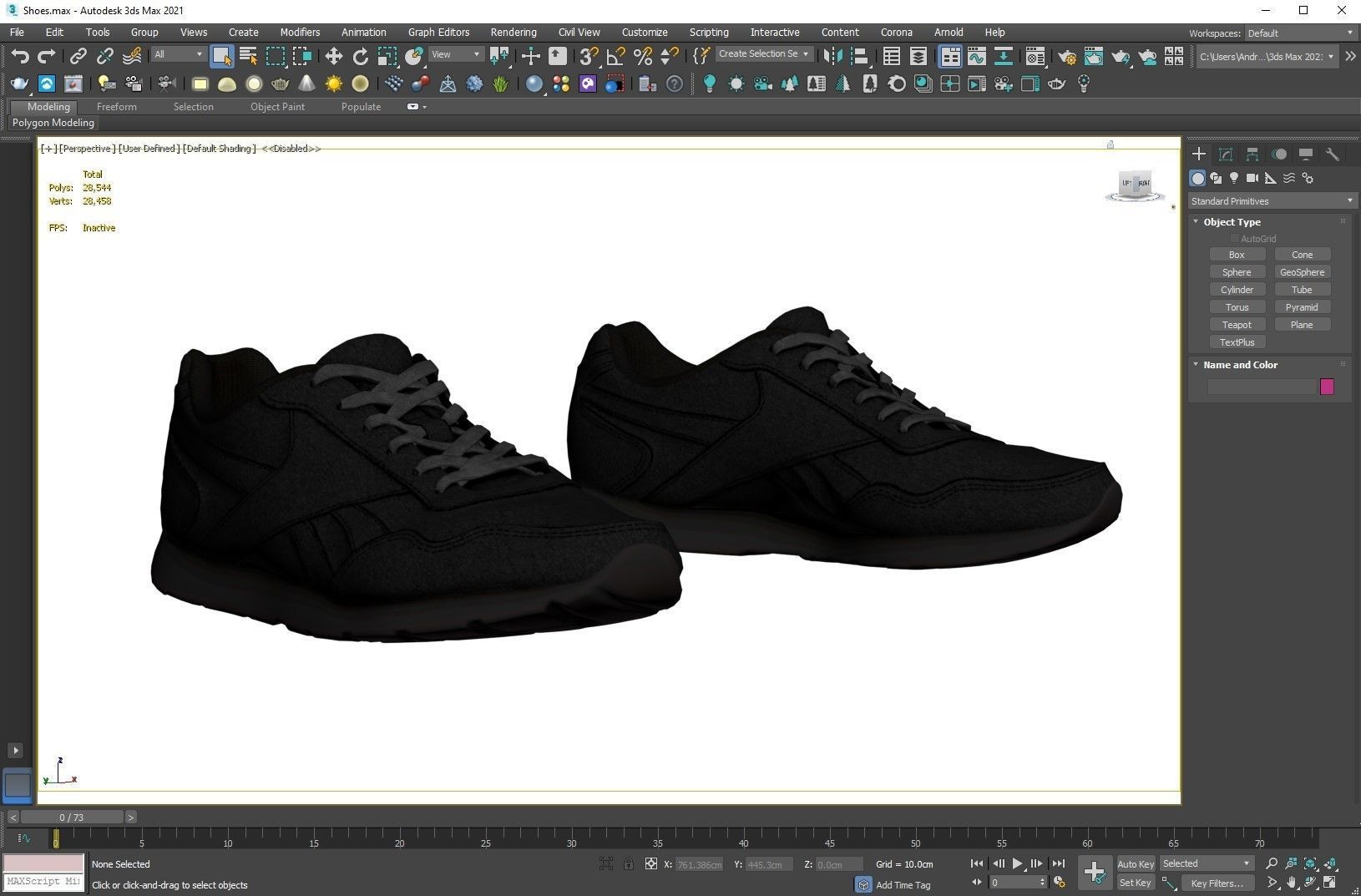Click the Bind to Space Warp icon
The height and width of the screenshot is (896, 1361).
[x=132, y=56]
